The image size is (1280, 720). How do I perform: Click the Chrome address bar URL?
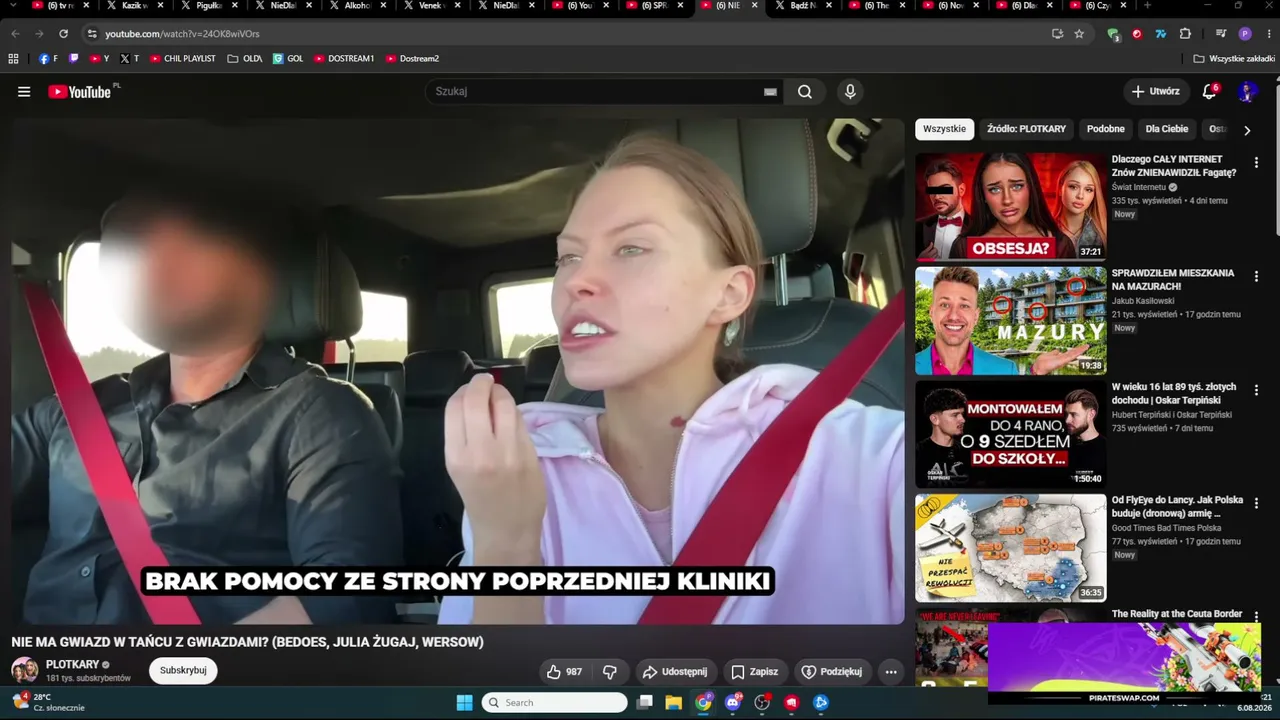point(182,34)
